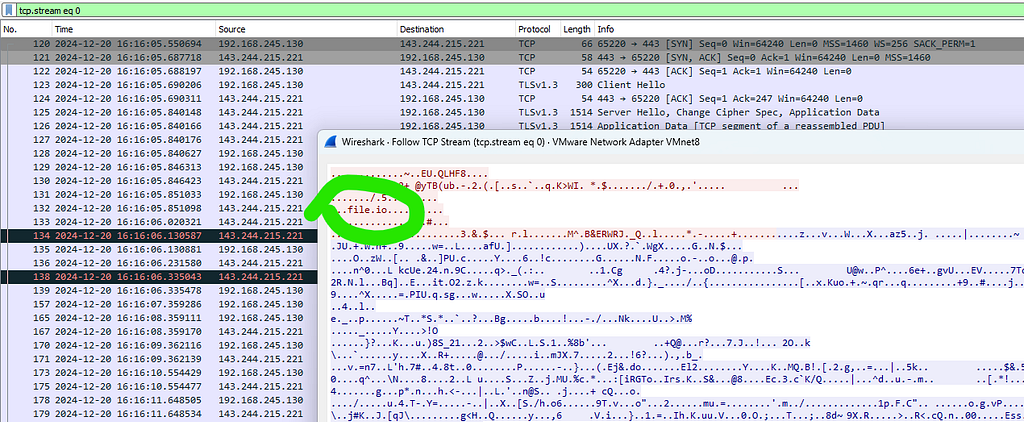Image resolution: width=1024 pixels, height=422 pixels.
Task: Click the file.io text in stream output
Action: 366,210
